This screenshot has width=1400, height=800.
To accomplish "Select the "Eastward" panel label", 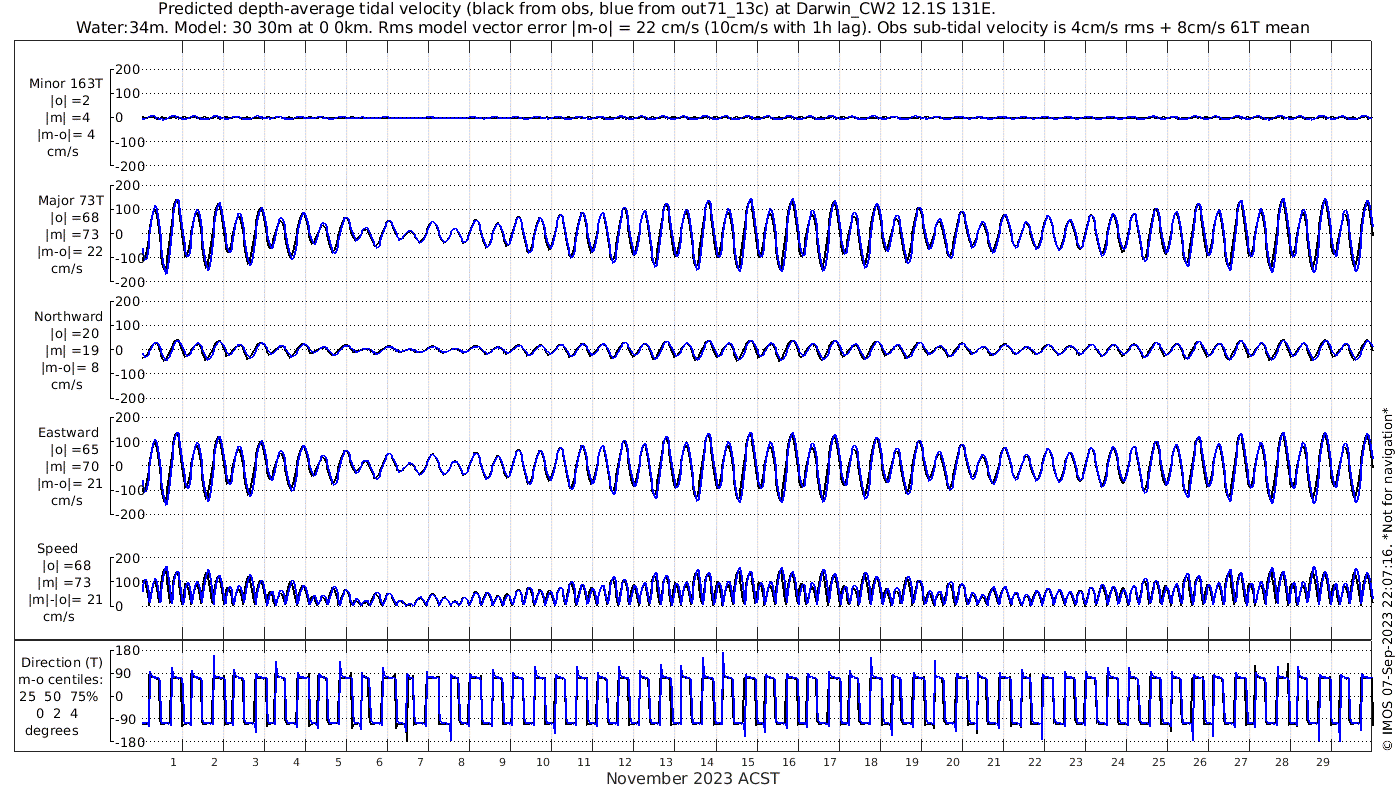I will coord(69,433).
